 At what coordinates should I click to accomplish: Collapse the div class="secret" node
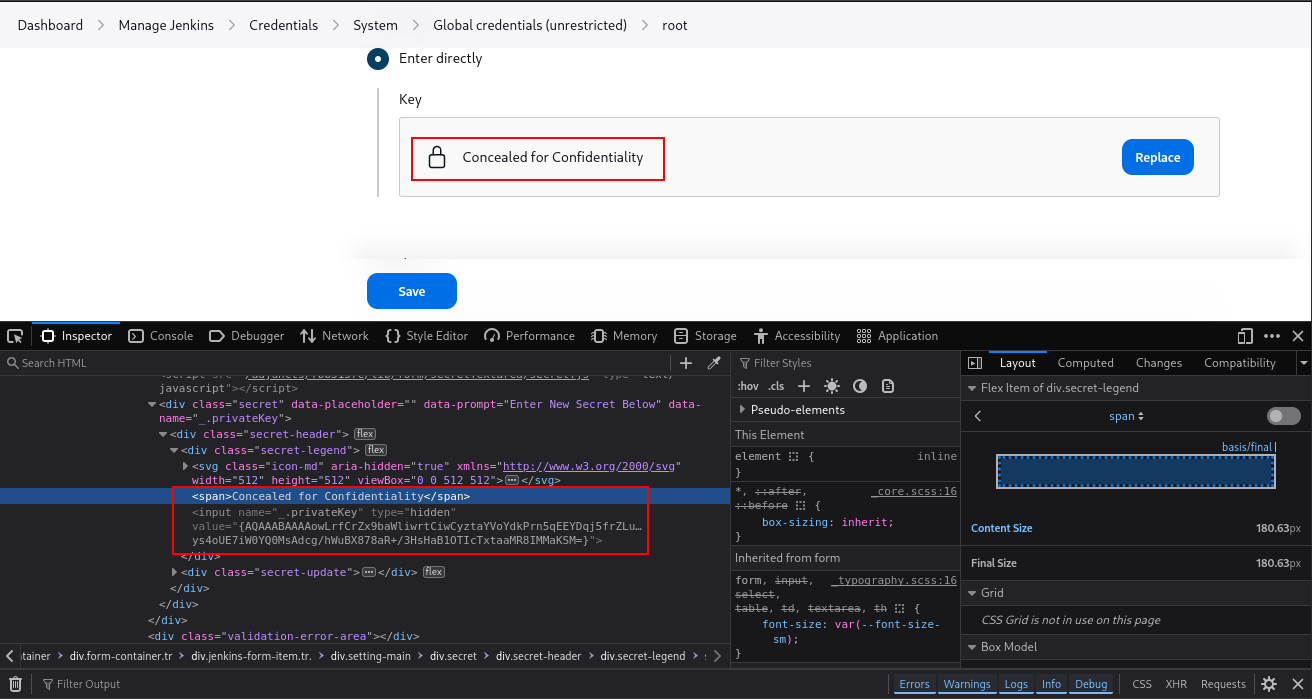point(152,404)
